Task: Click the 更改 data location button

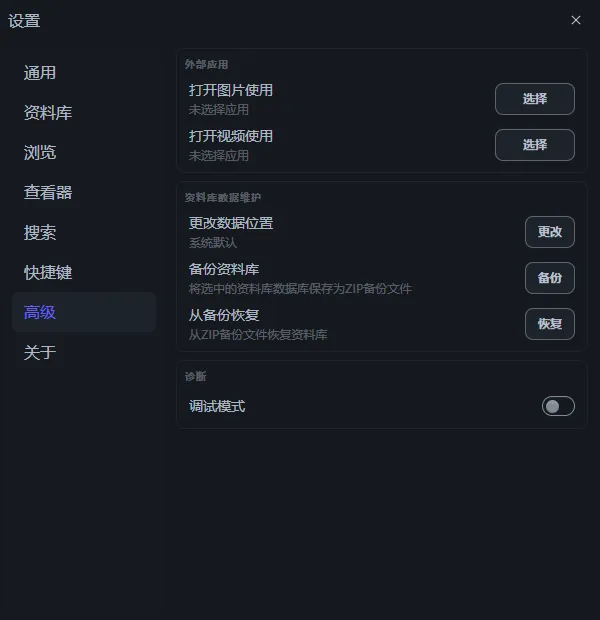Action: 550,232
